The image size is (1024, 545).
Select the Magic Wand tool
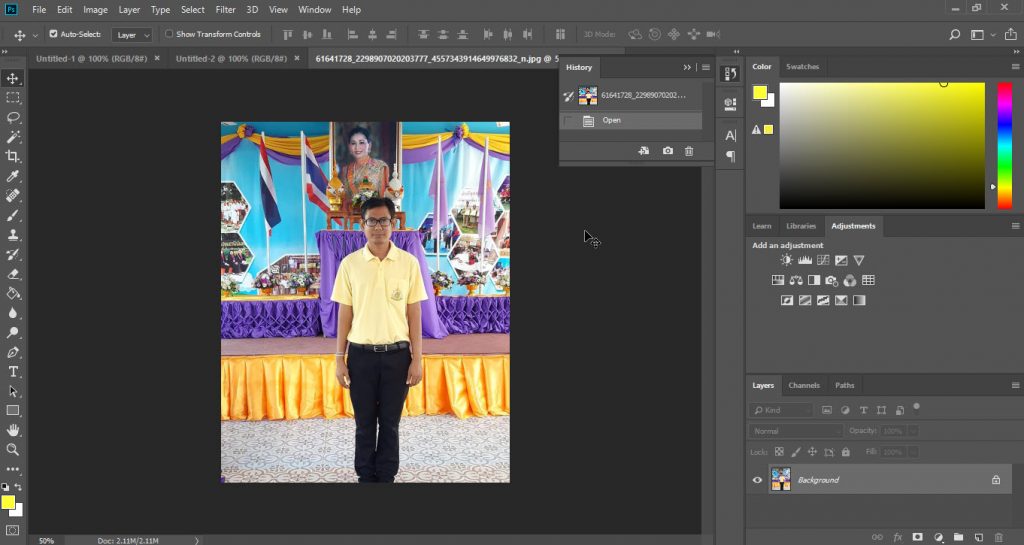pos(13,136)
